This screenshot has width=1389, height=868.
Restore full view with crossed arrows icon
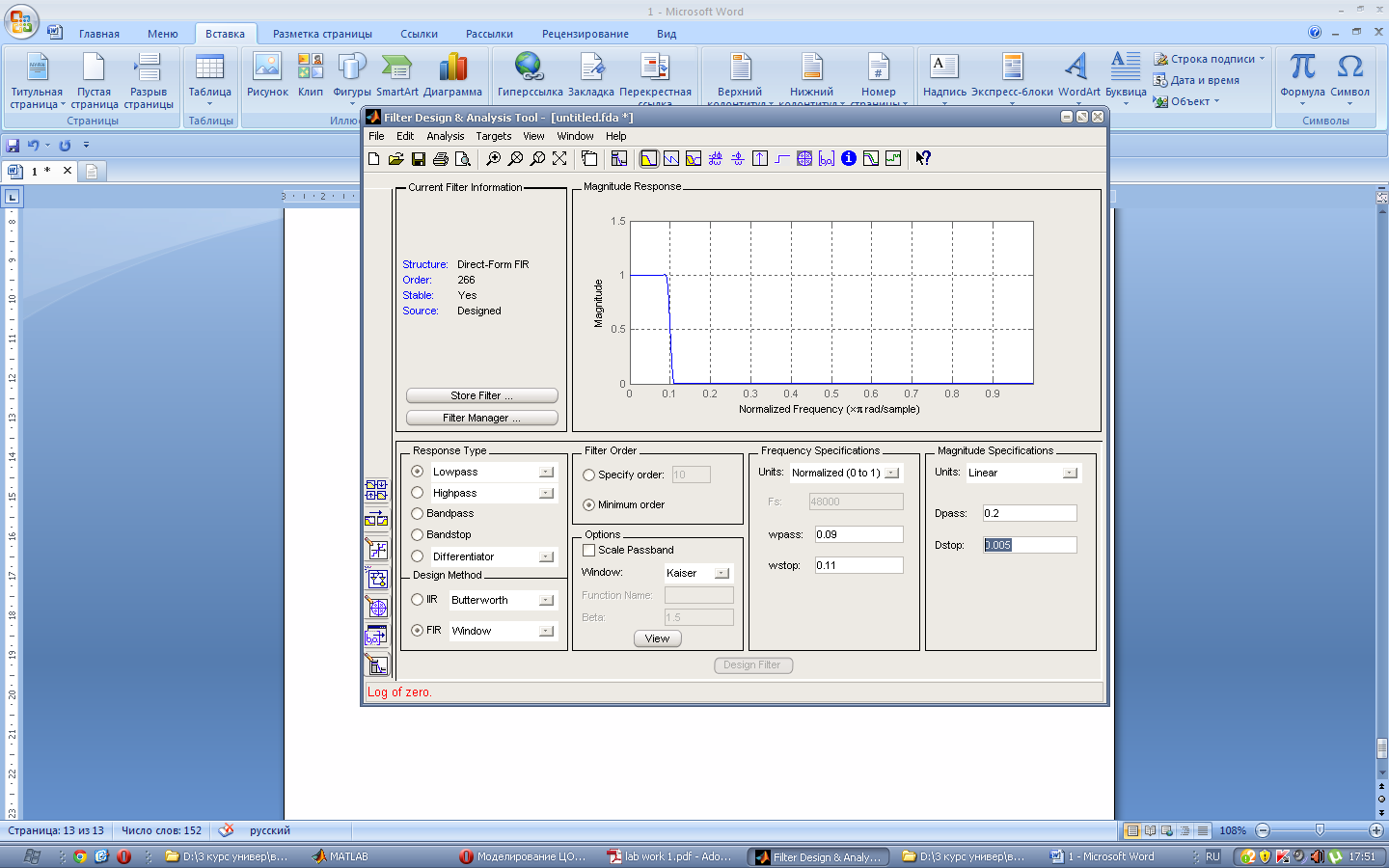click(559, 159)
